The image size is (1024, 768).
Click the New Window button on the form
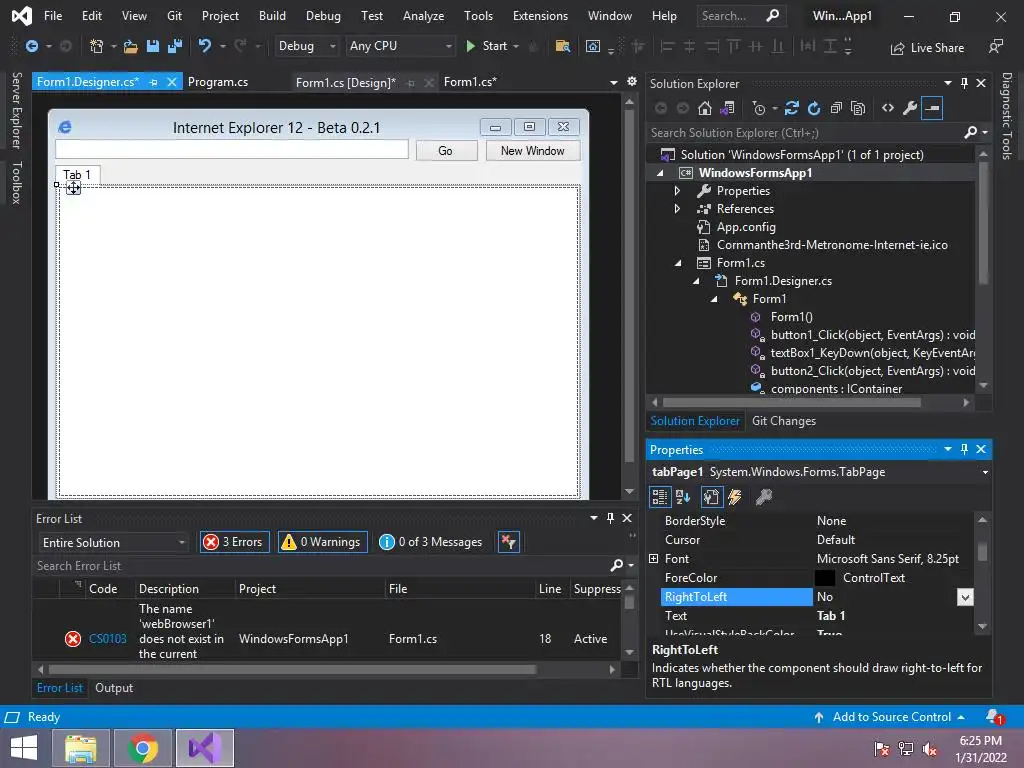(x=532, y=151)
